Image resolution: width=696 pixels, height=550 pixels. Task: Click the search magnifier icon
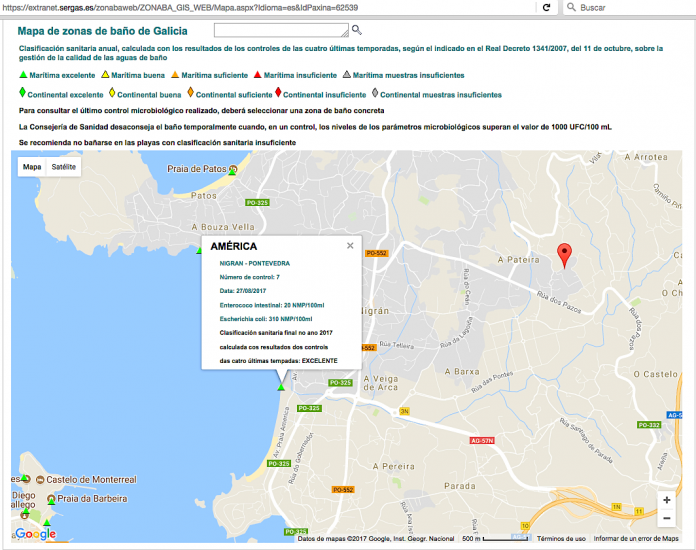tap(357, 31)
